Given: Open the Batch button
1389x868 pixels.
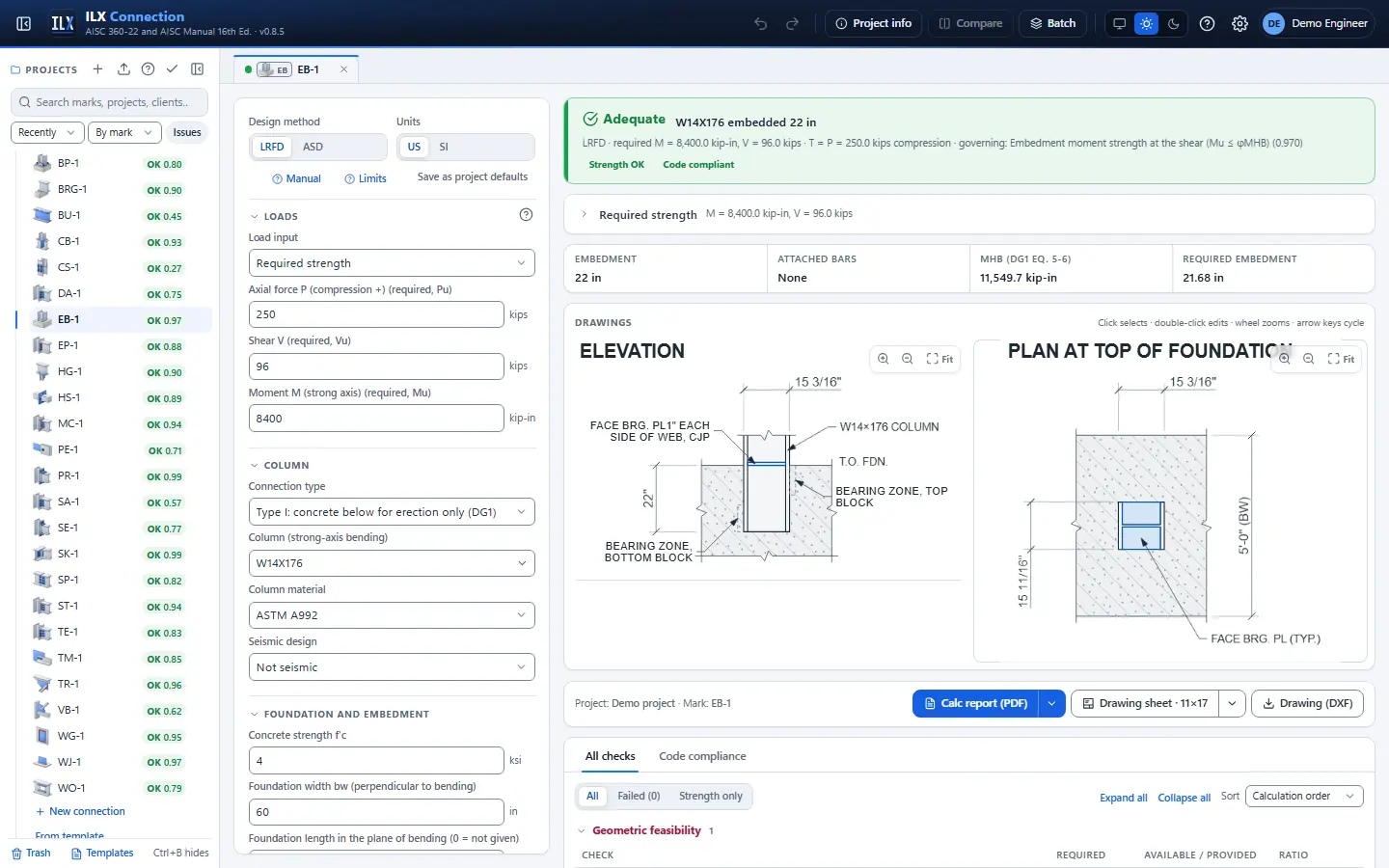Looking at the screenshot, I should click(1053, 23).
